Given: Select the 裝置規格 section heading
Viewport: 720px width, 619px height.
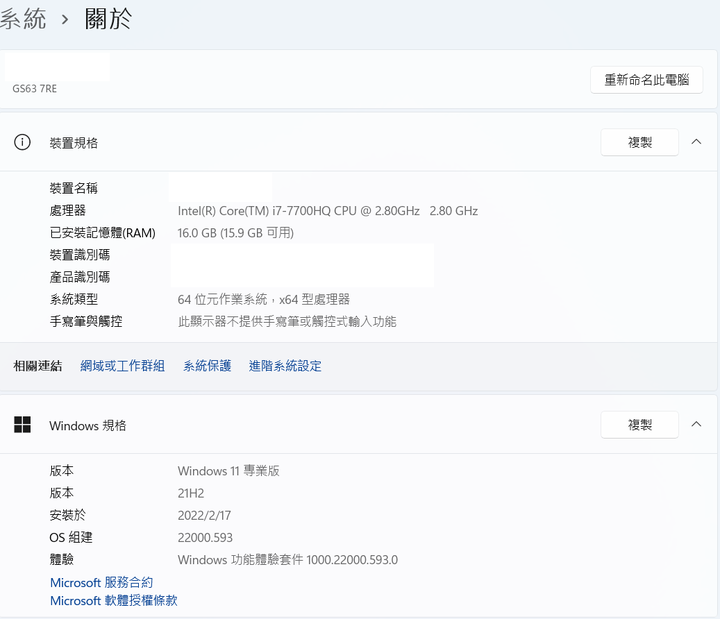Looking at the screenshot, I should 73,143.
